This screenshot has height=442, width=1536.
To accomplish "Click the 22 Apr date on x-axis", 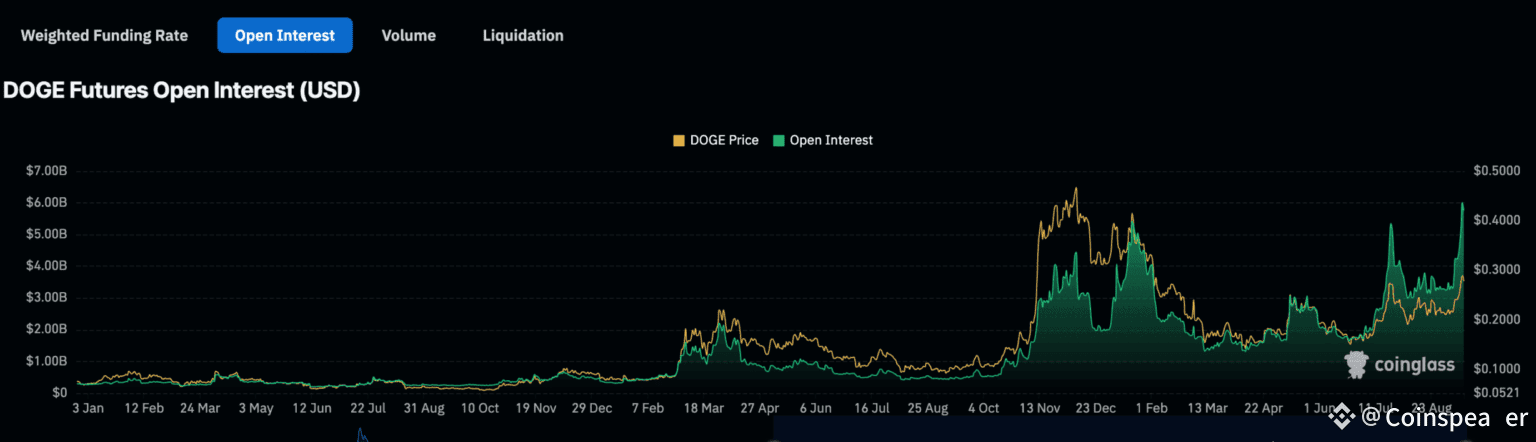I will pos(1265,409).
